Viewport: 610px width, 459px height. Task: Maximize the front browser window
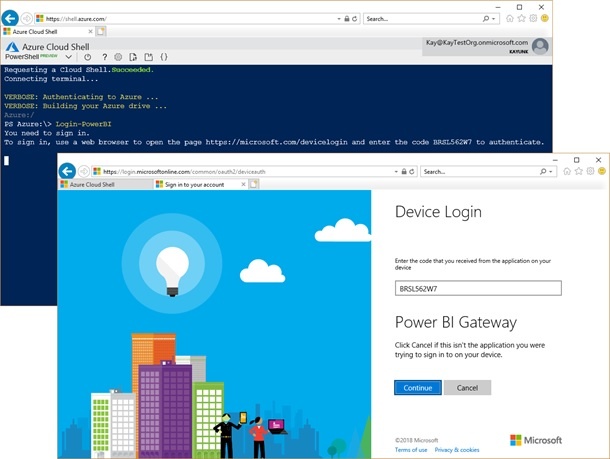[577, 160]
